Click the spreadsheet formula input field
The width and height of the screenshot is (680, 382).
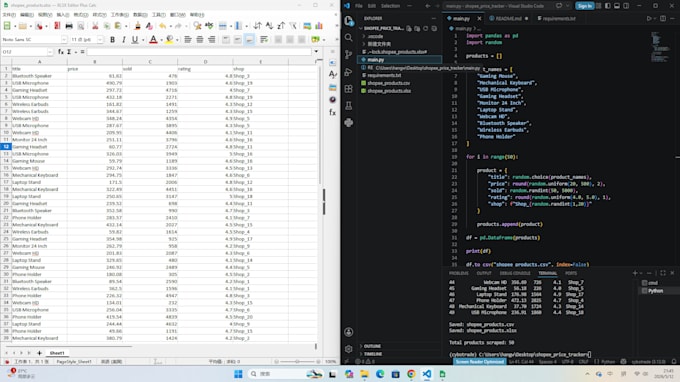[199, 52]
